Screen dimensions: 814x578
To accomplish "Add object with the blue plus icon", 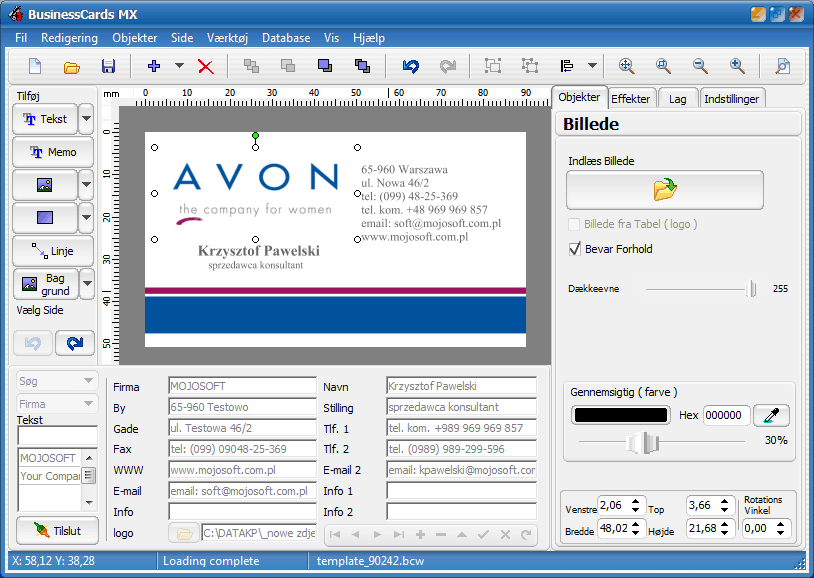I will pyautogui.click(x=154, y=66).
